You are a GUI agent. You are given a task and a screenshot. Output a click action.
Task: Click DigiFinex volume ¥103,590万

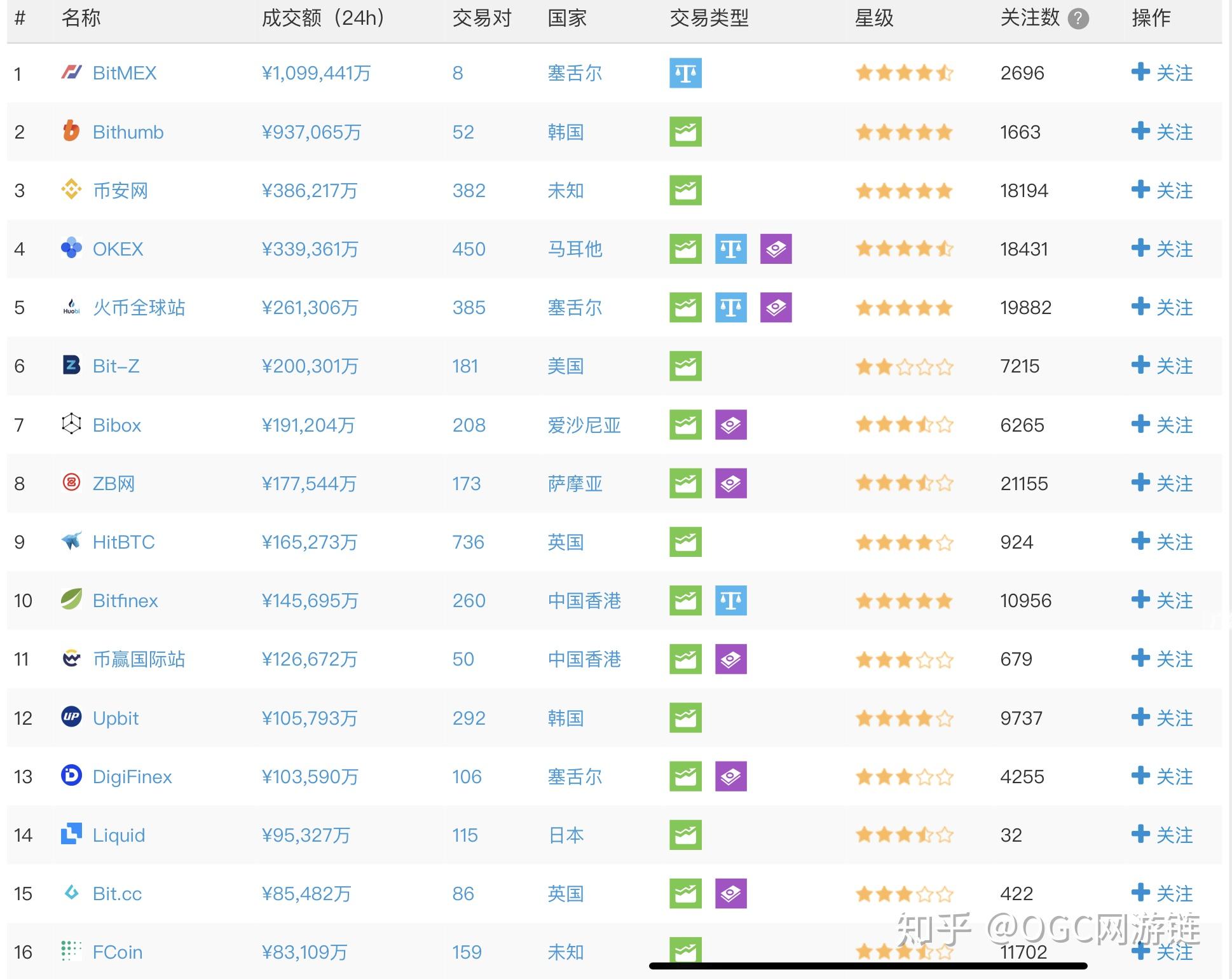tap(310, 777)
